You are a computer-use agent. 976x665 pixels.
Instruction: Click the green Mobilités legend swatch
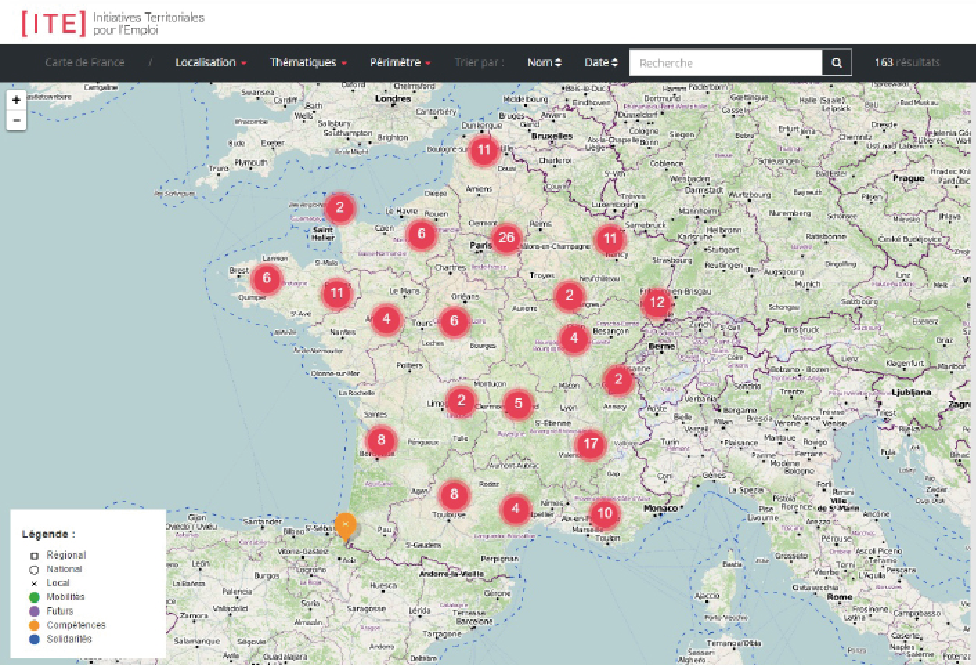click(x=34, y=597)
